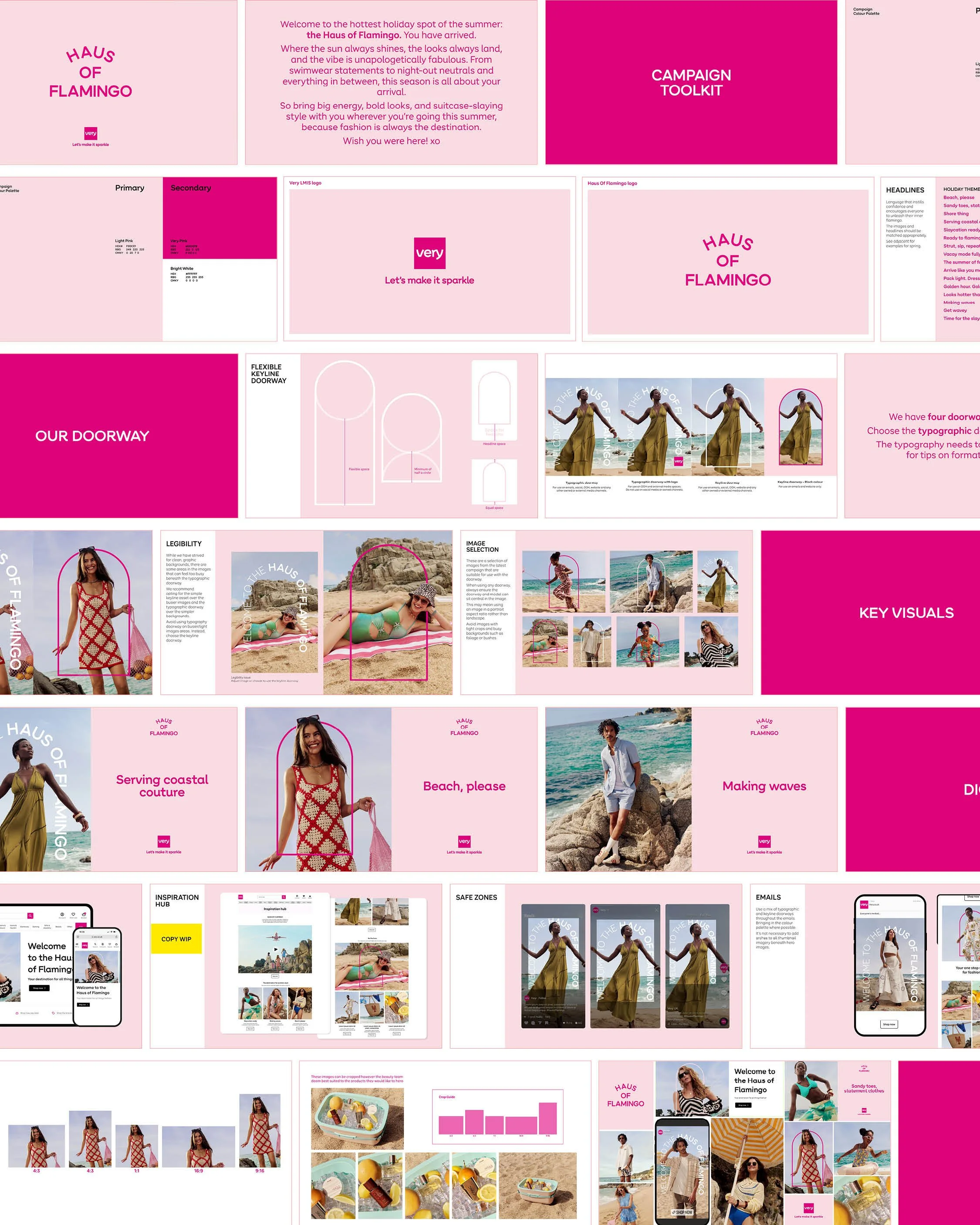Screen dimensions: 980x1225
Task: Play the Inspiration hub airplane video
Action: coord(276,949)
